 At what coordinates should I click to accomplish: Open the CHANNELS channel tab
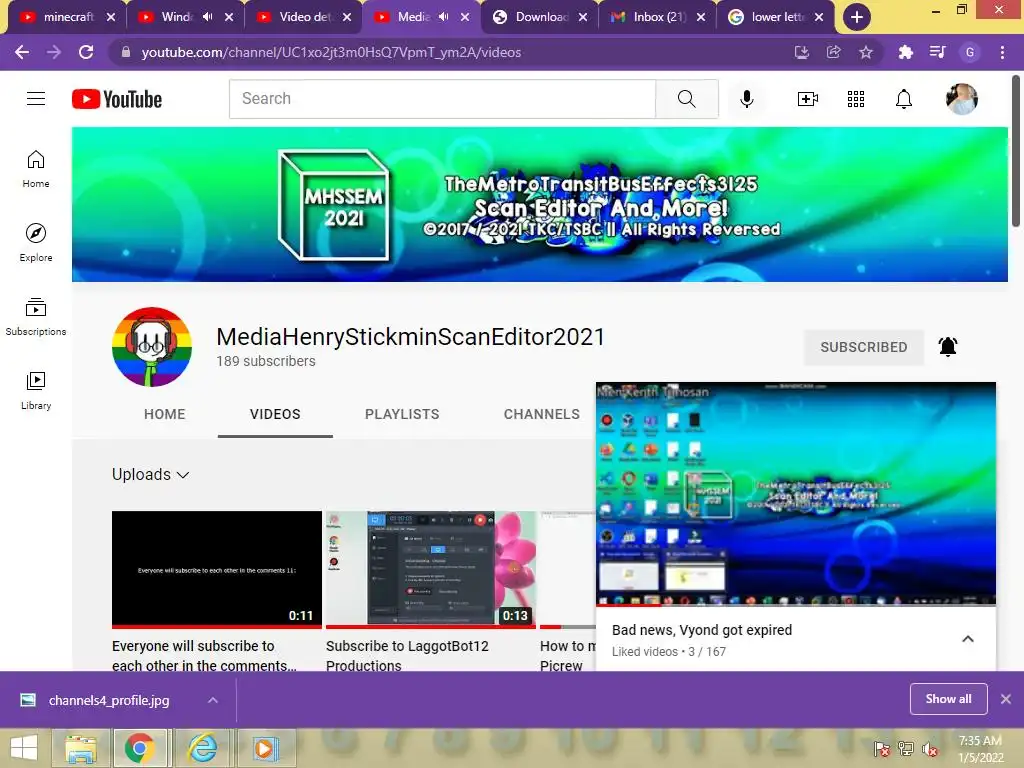coord(541,414)
